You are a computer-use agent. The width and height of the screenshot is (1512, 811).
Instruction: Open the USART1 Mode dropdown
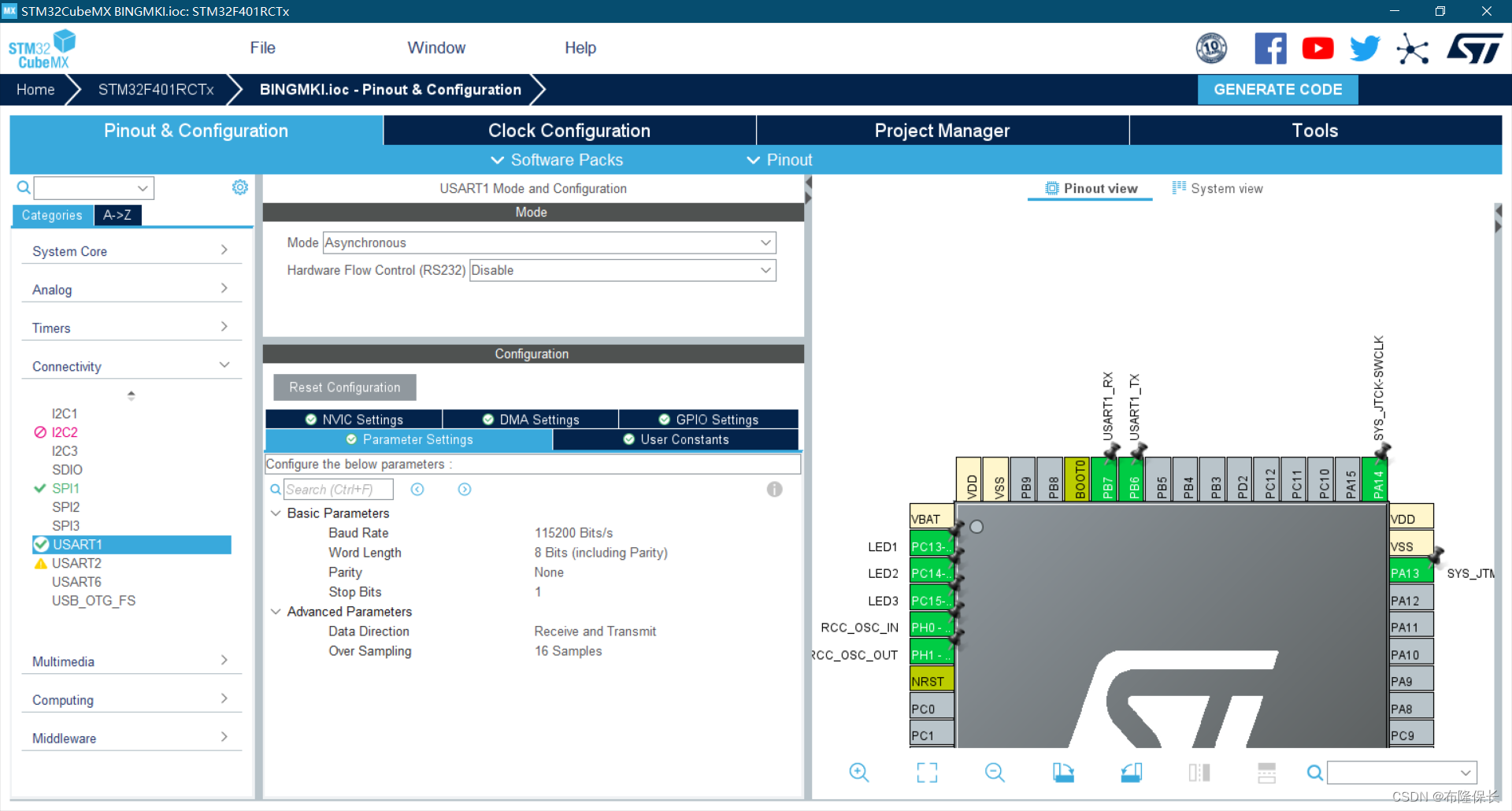click(x=550, y=243)
